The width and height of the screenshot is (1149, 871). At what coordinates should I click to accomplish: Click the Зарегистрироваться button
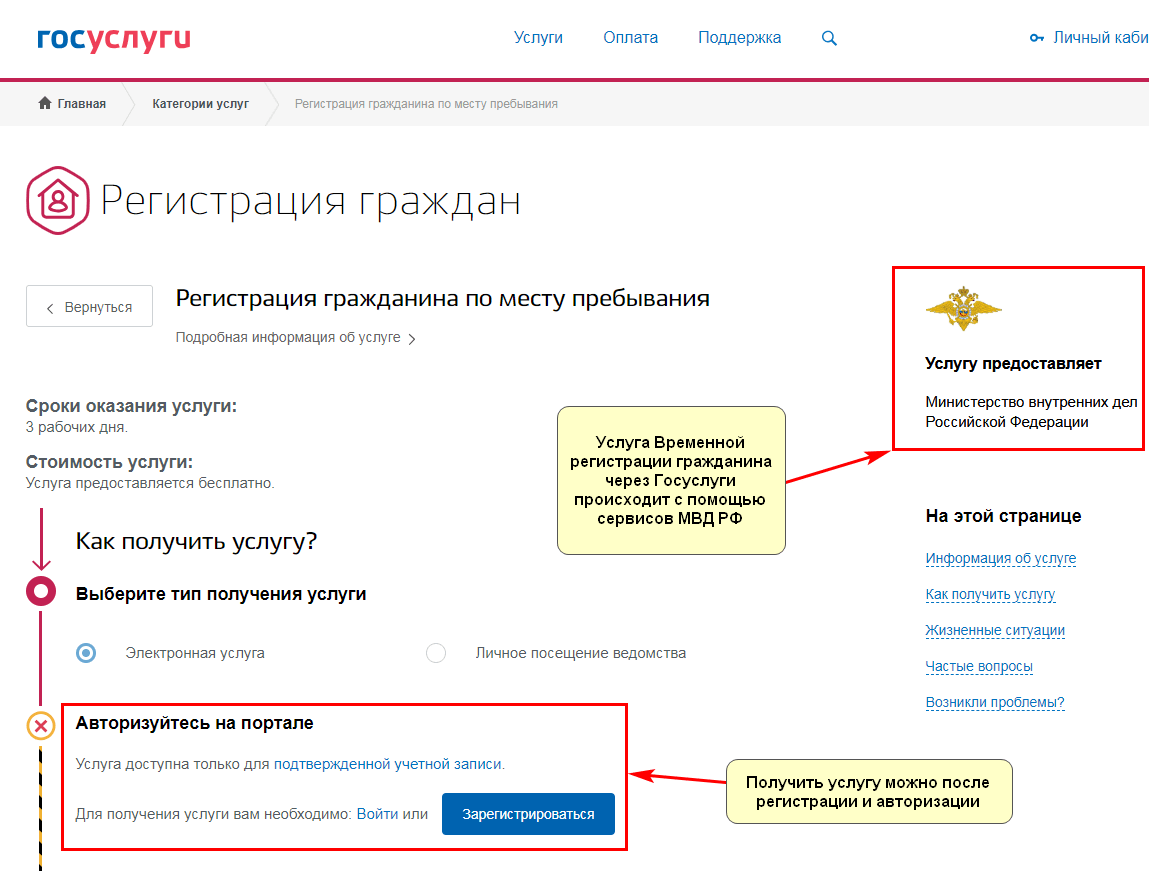[x=528, y=814]
